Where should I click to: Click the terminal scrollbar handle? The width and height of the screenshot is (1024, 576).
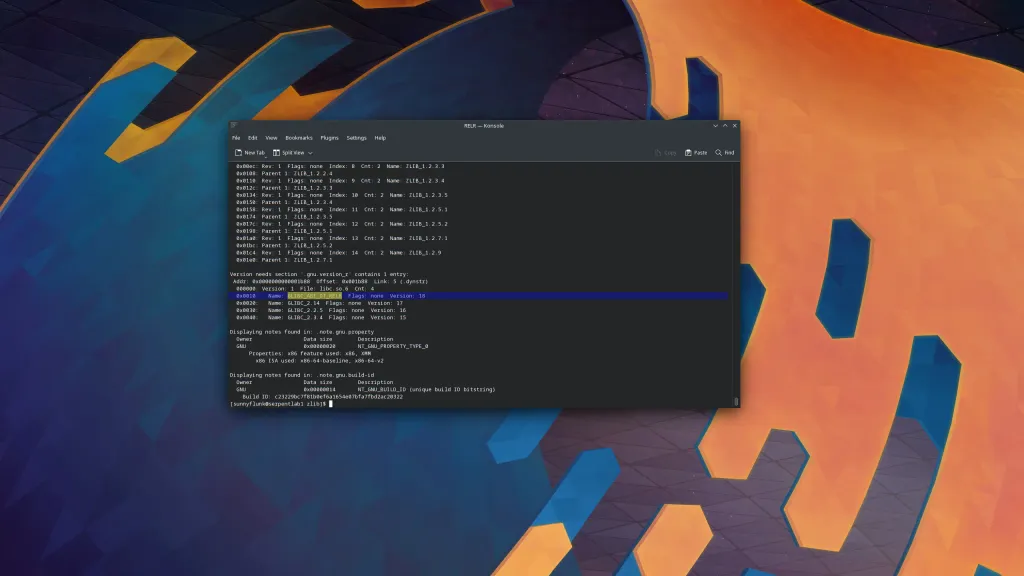coord(736,402)
